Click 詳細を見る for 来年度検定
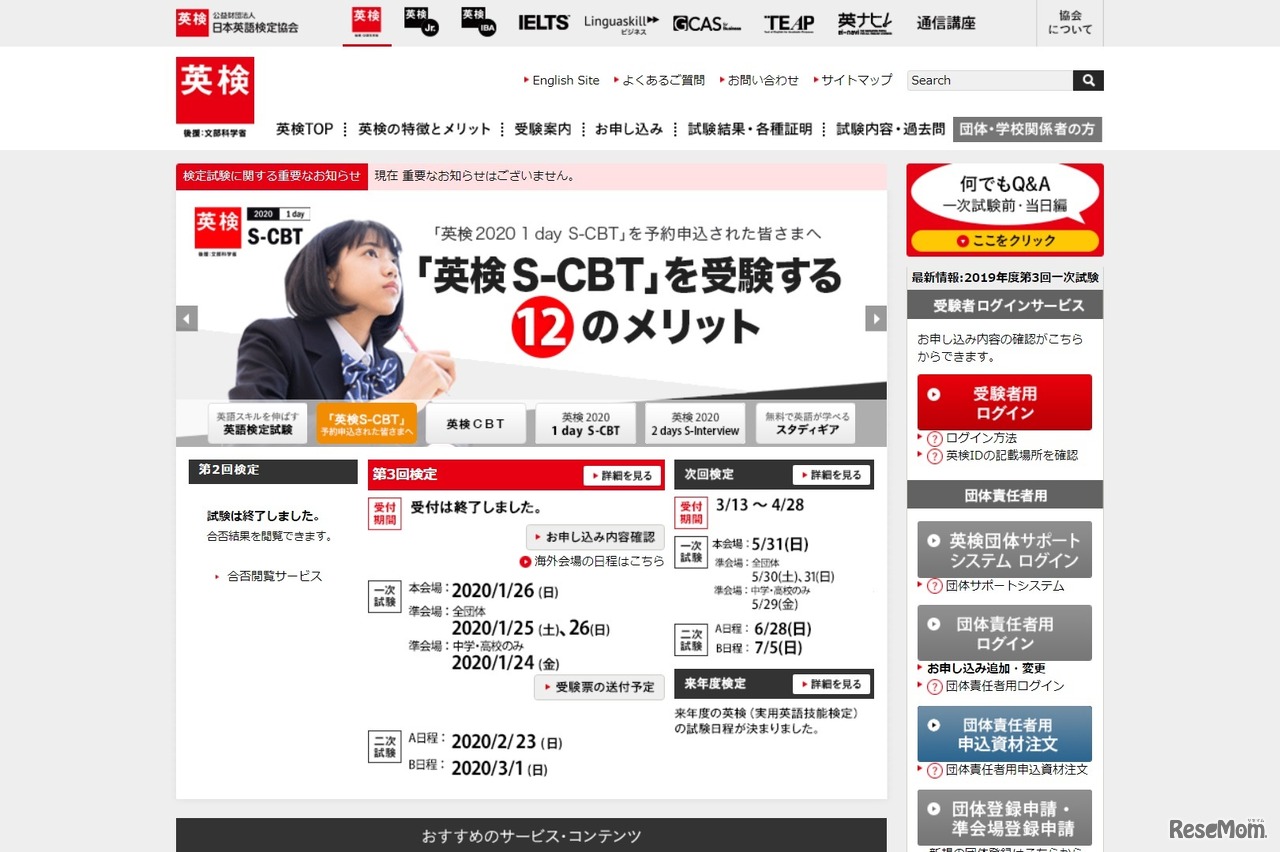Image resolution: width=1280 pixels, height=852 pixels. [x=831, y=684]
